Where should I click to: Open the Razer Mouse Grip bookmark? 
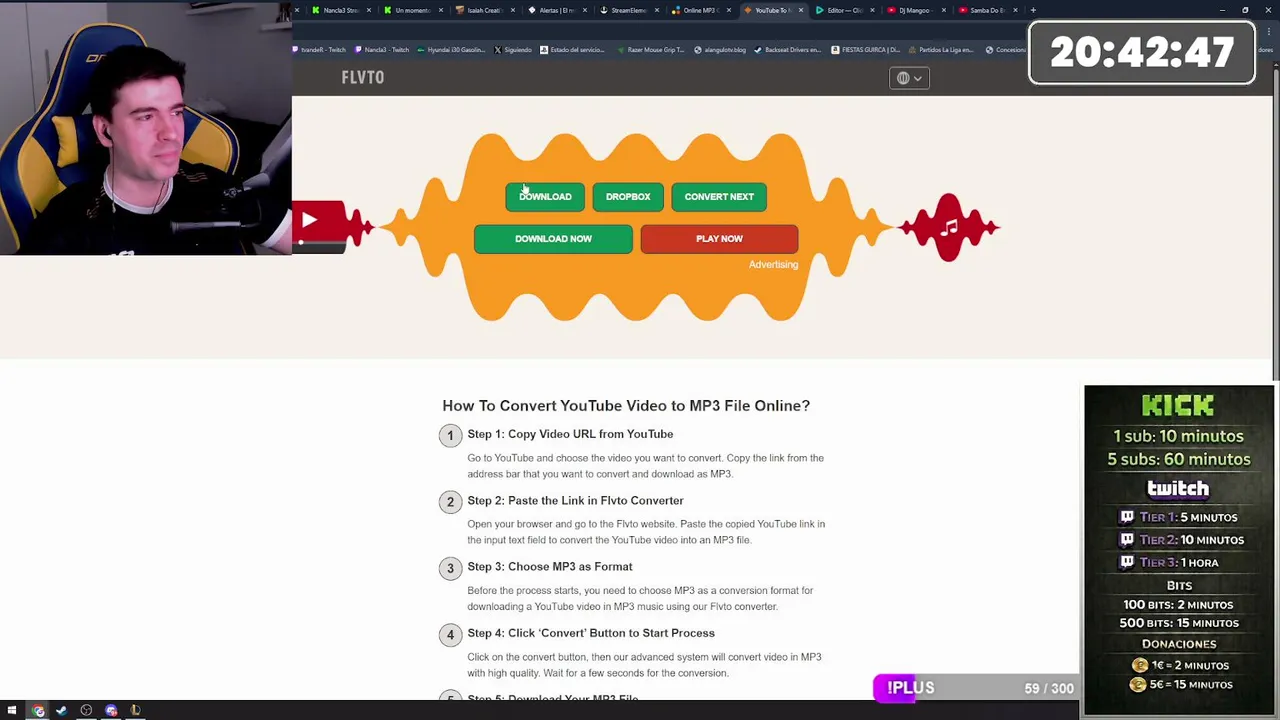pyautogui.click(x=651, y=50)
